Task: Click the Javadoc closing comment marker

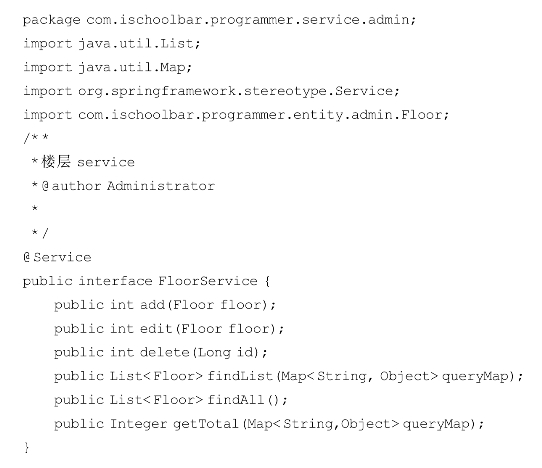Action: click(40, 233)
